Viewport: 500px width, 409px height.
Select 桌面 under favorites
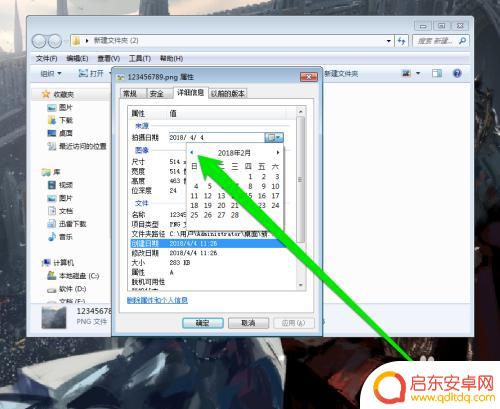click(x=60, y=133)
